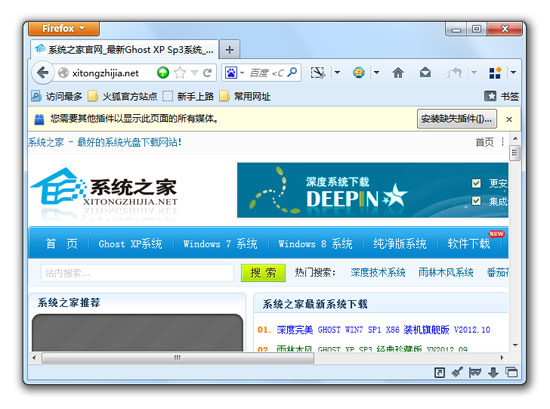Screen dimensions: 550x409
Task: Click the status bar broom clean icon
Action: tap(457, 372)
